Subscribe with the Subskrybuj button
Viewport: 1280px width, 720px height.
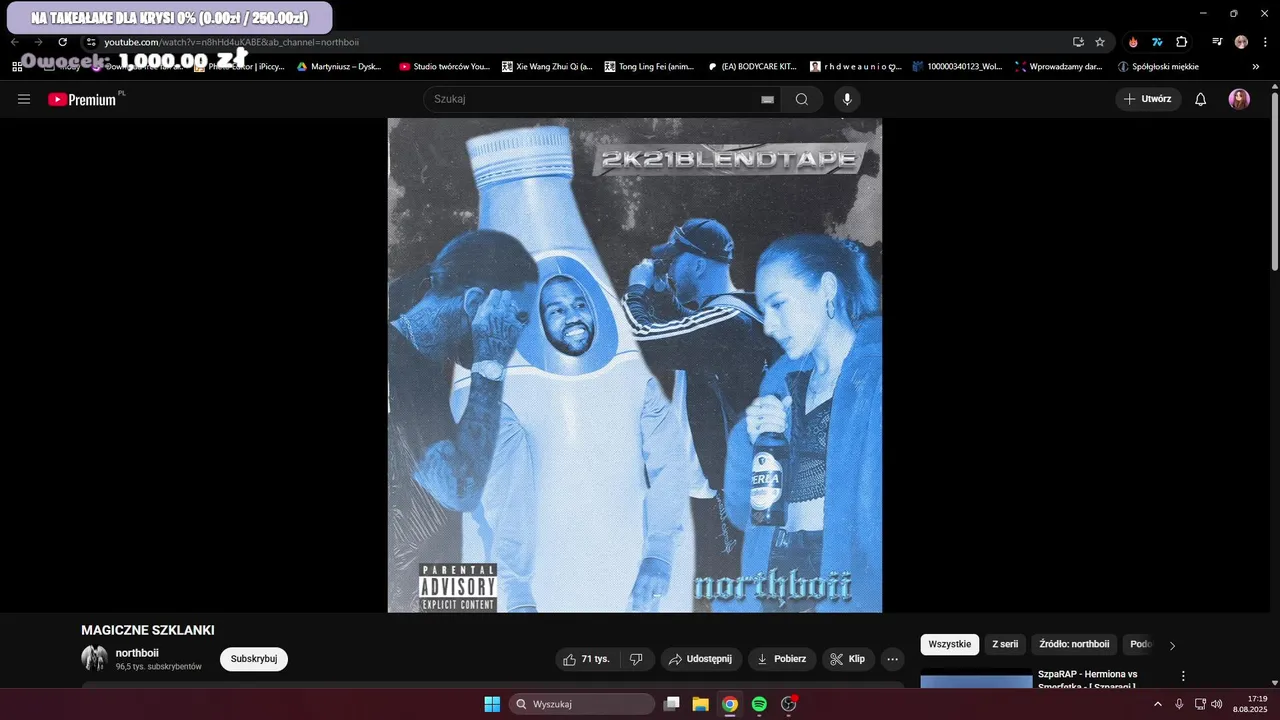254,659
